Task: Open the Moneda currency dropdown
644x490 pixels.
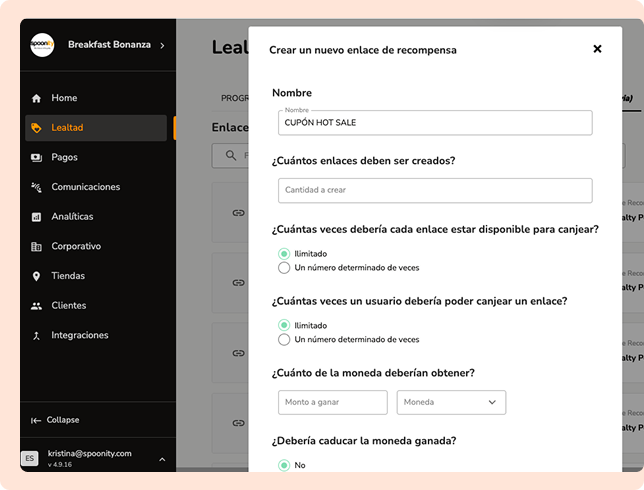Action: click(x=451, y=402)
